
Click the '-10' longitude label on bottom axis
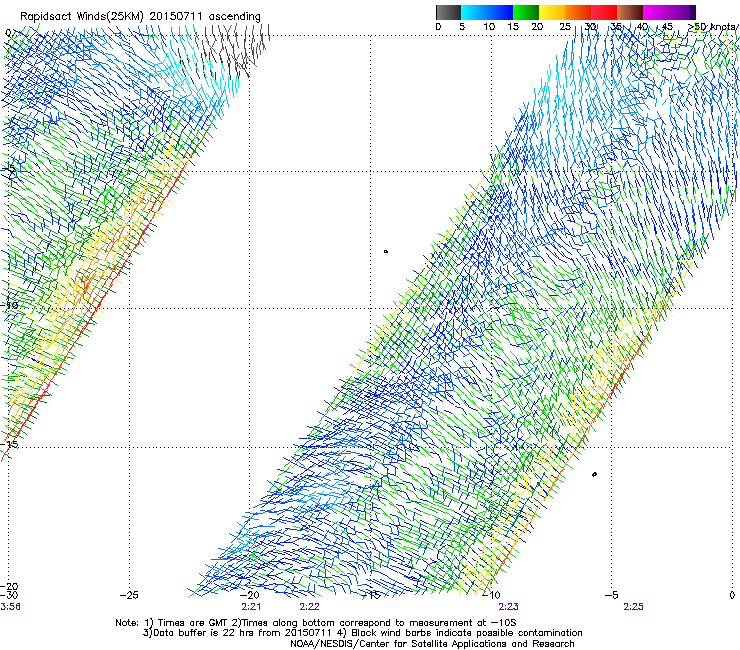[491, 595]
